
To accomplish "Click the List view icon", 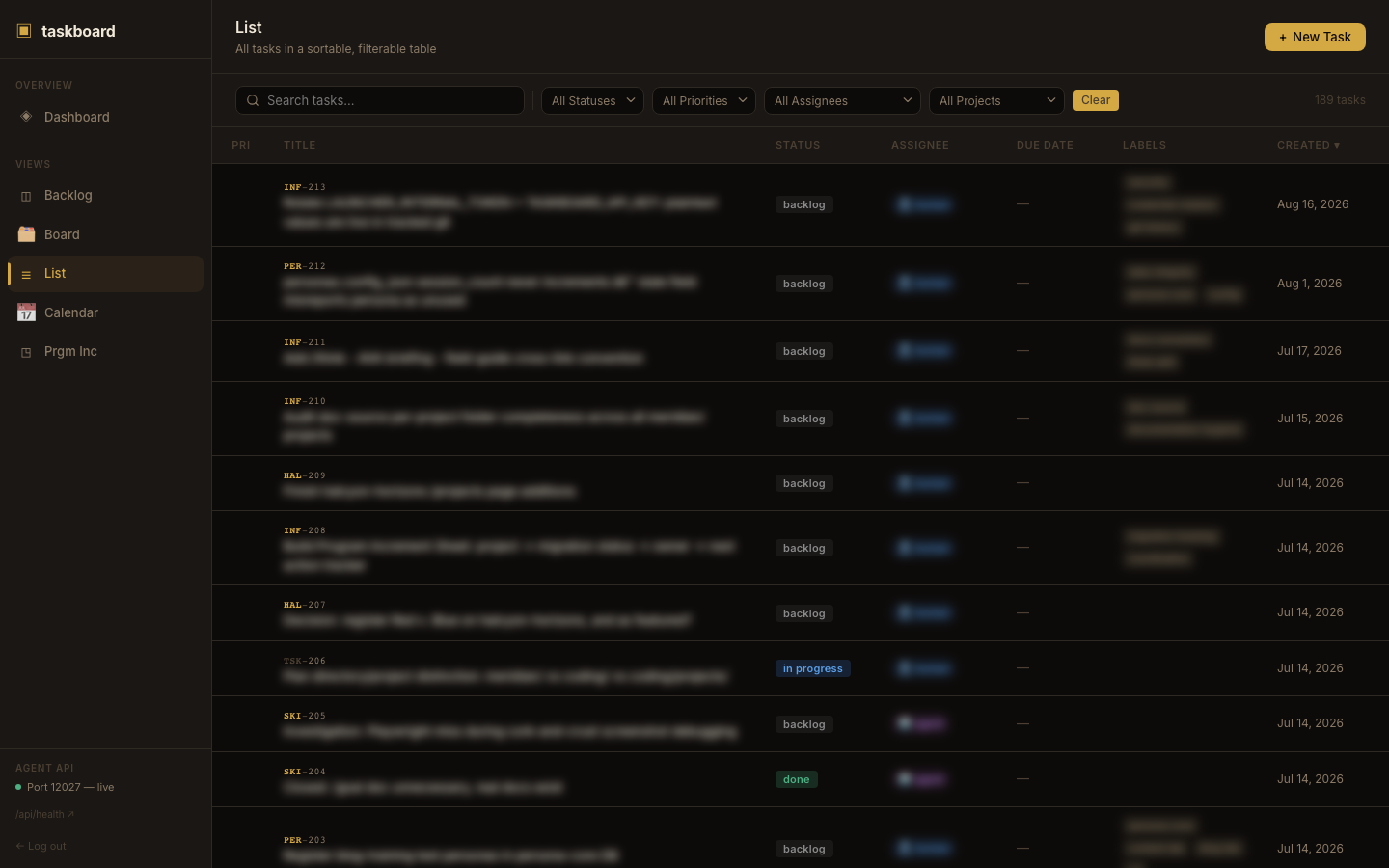I will pyautogui.click(x=26, y=274).
